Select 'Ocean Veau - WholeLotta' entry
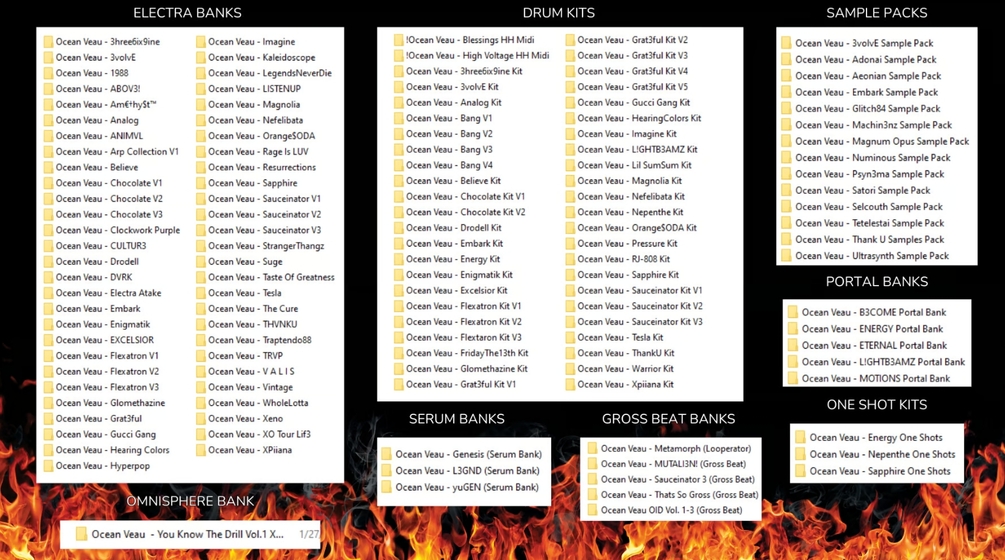 [x=258, y=402]
